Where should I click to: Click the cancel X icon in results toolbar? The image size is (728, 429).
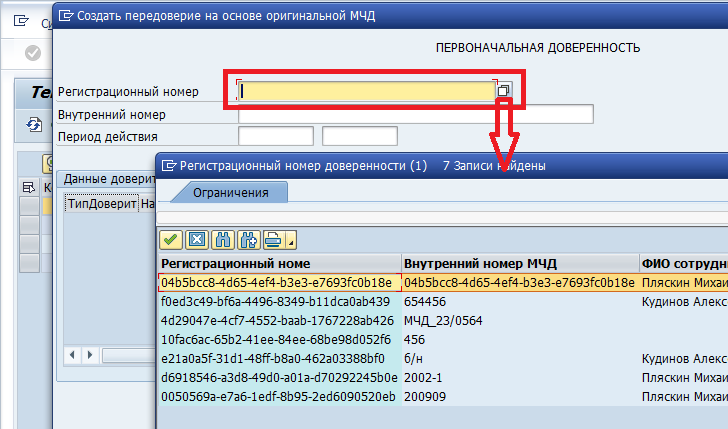196,239
